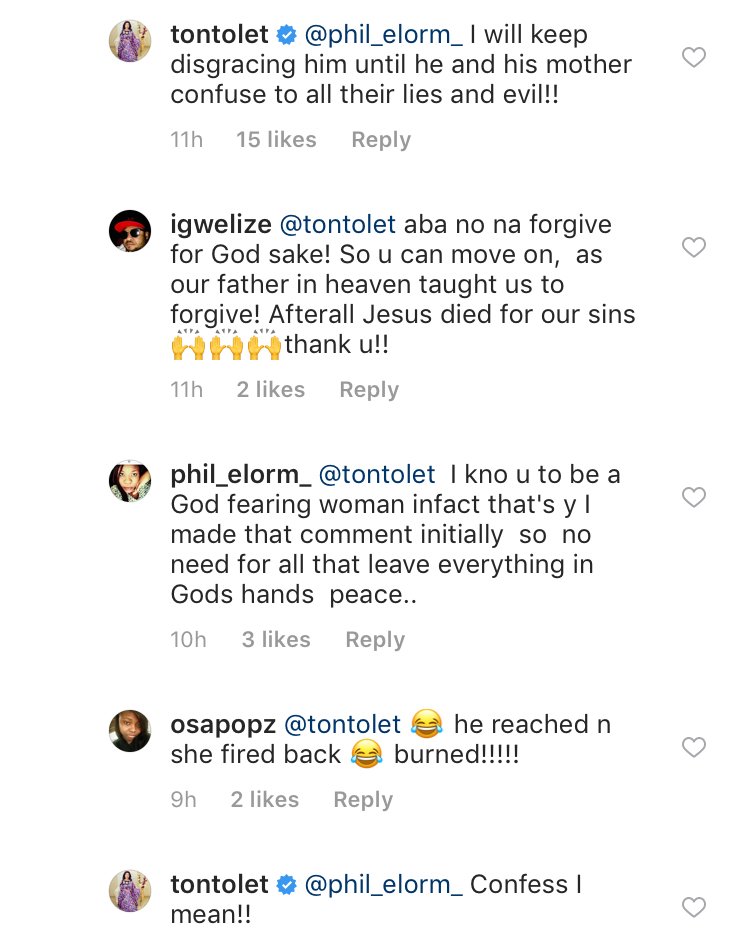Image resolution: width=750 pixels, height=937 pixels.
Task: Reply to igwelize's comment
Action: click(369, 390)
